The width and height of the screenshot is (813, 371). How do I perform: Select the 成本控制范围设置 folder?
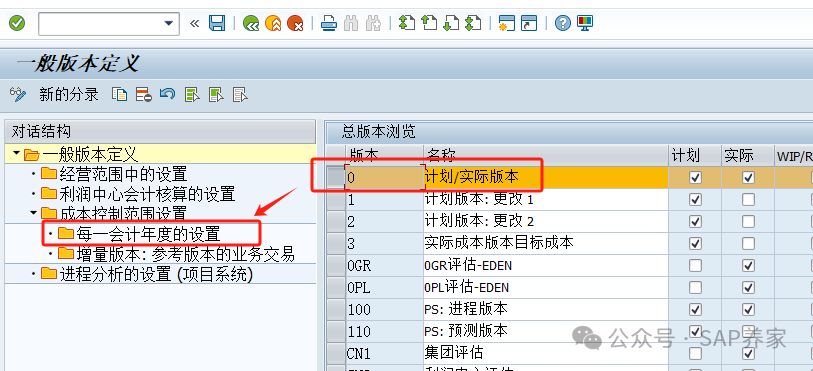tap(114, 213)
